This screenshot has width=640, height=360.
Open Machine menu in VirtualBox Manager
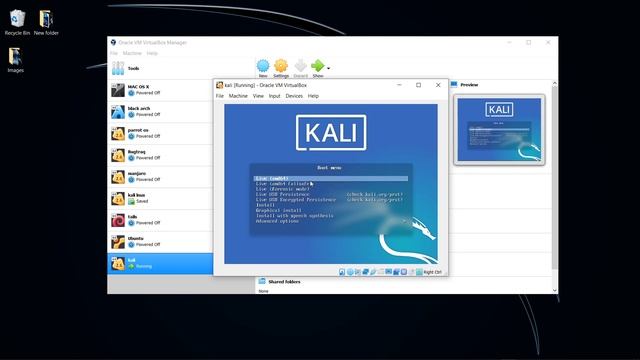[x=132, y=53]
